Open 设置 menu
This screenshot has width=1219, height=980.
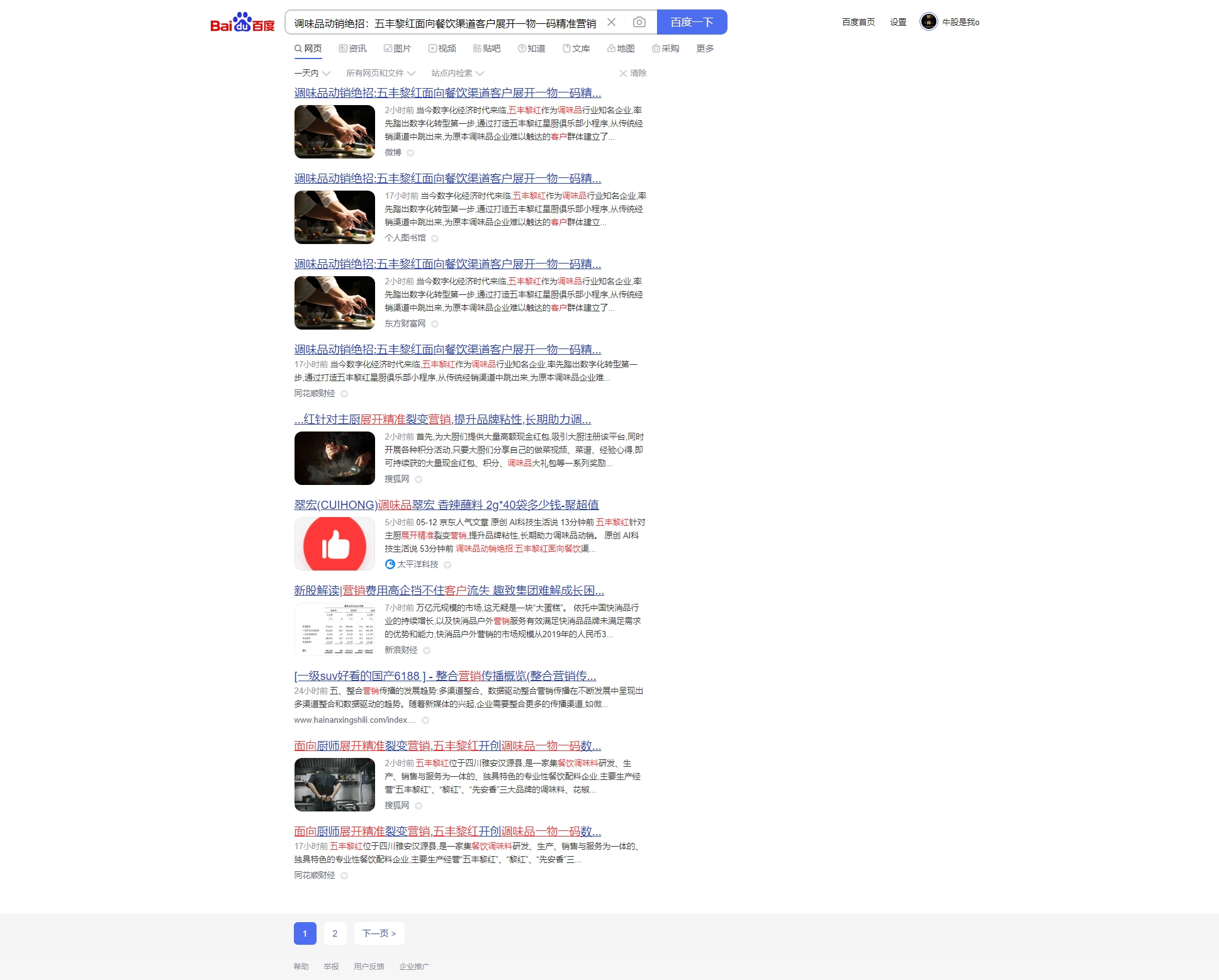tap(898, 22)
